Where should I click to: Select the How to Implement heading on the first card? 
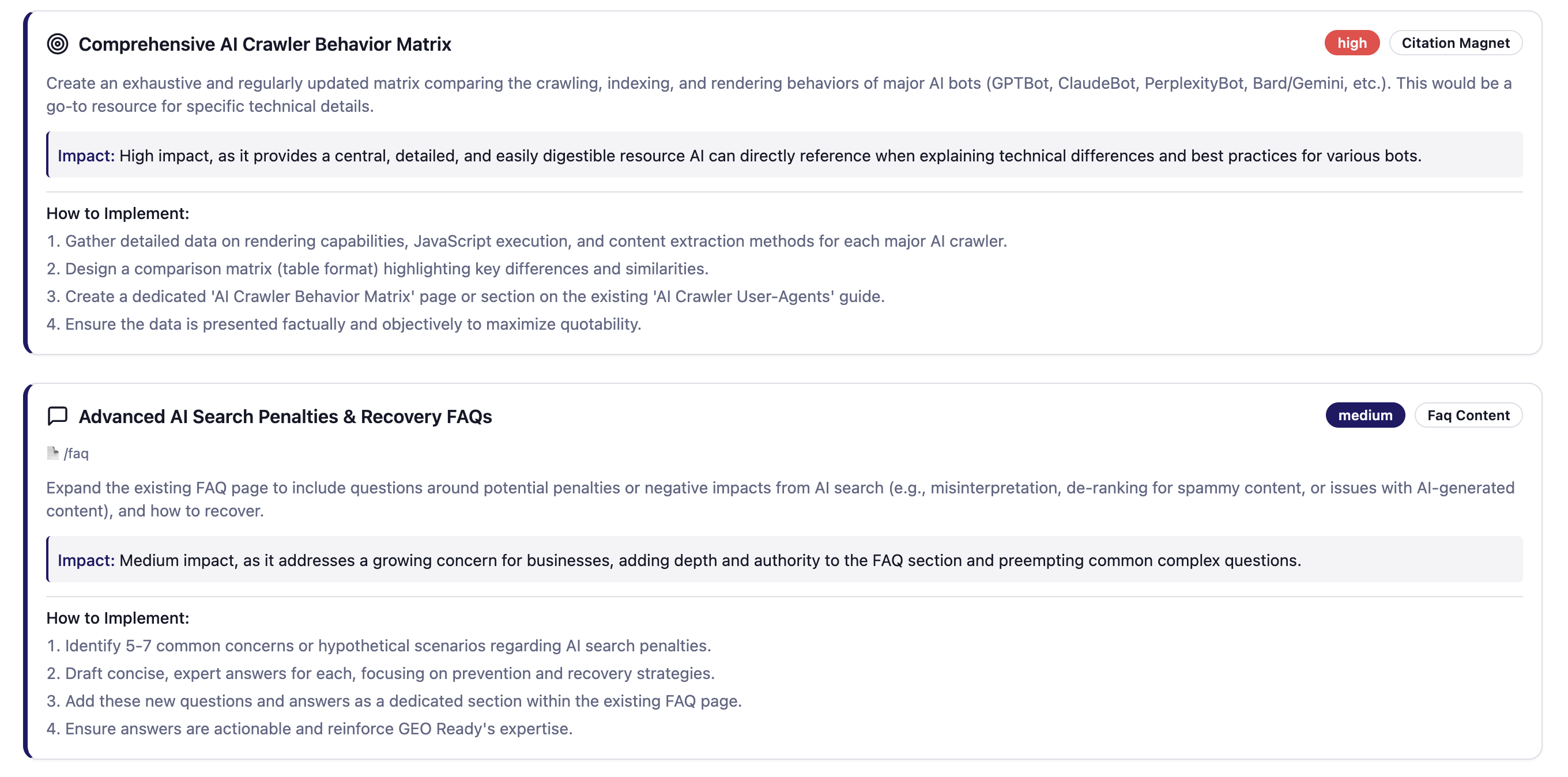(118, 213)
